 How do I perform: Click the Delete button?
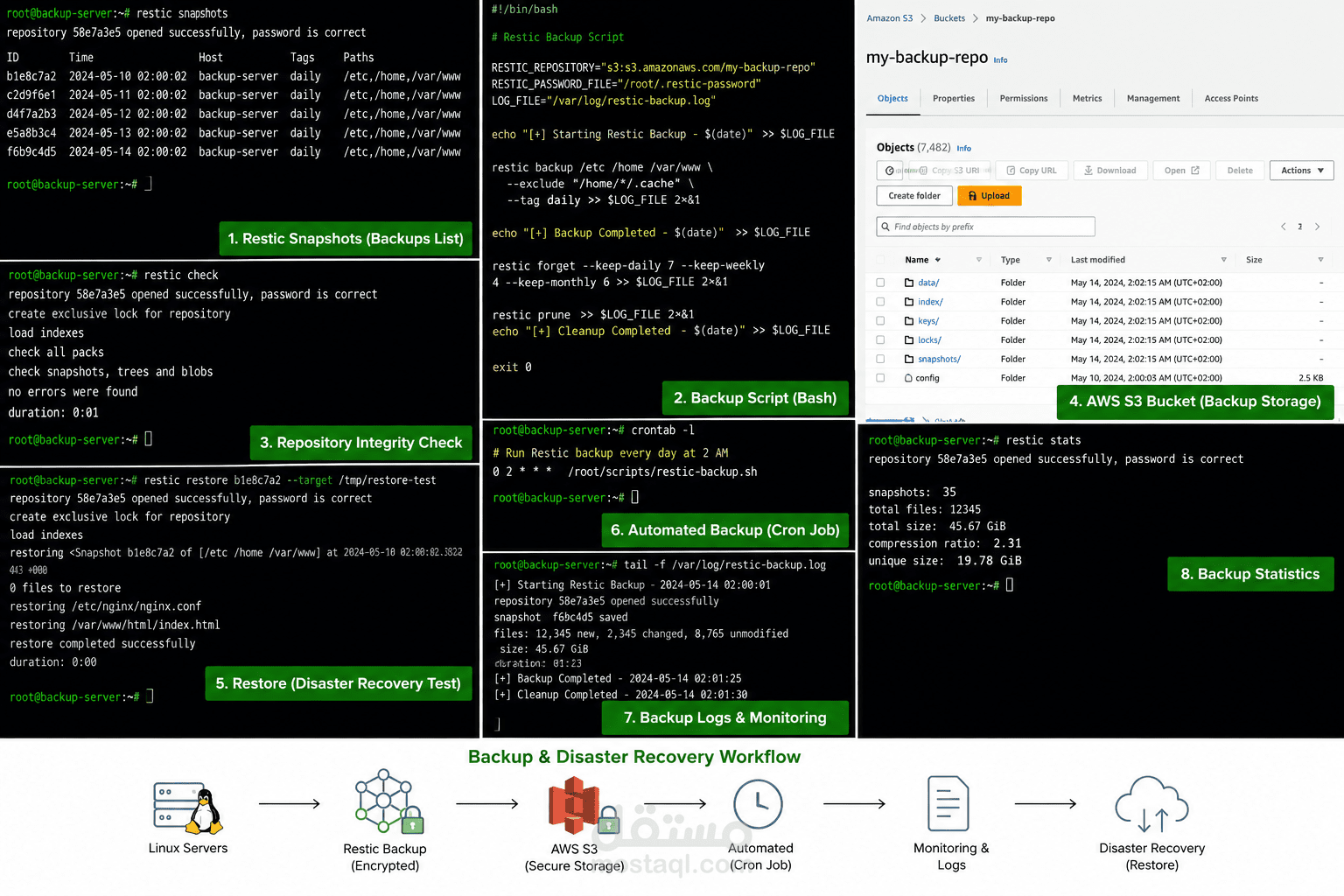[1240, 171]
